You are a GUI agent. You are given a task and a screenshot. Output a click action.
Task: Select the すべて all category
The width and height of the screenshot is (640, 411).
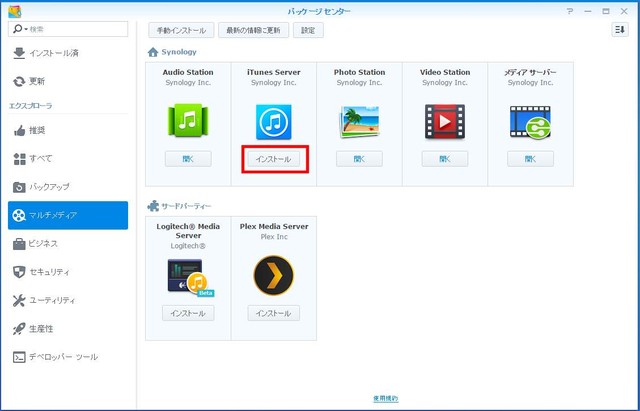(x=68, y=159)
